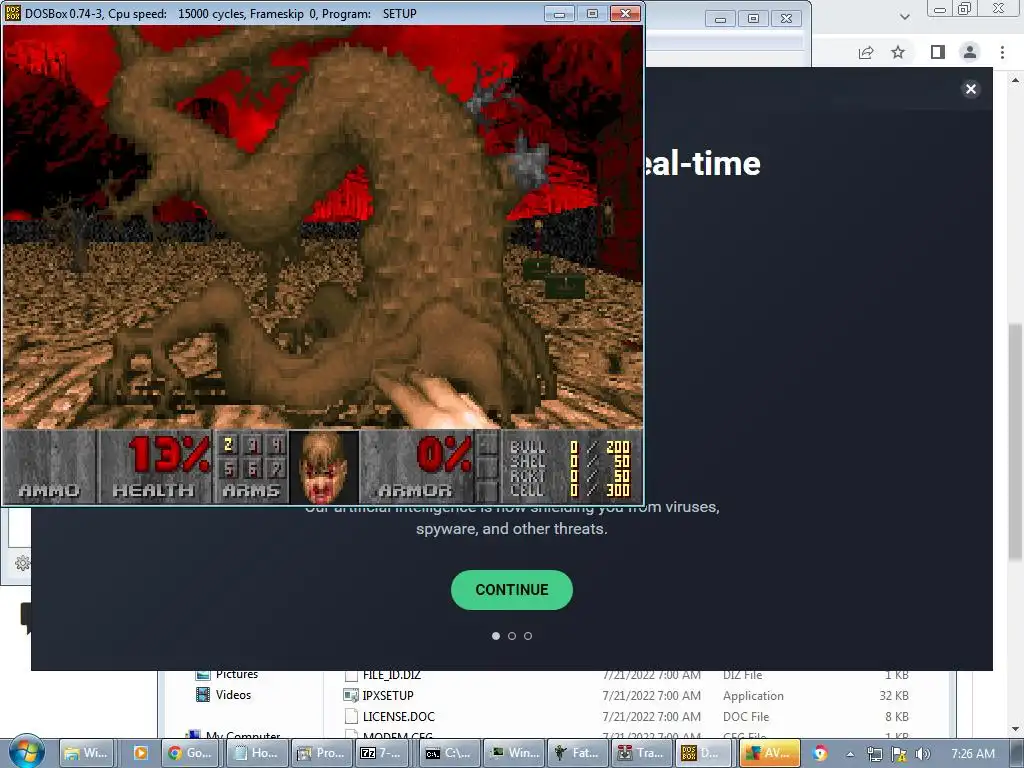Maximize the DOSBox window
The height and width of the screenshot is (768, 1024).
point(592,14)
